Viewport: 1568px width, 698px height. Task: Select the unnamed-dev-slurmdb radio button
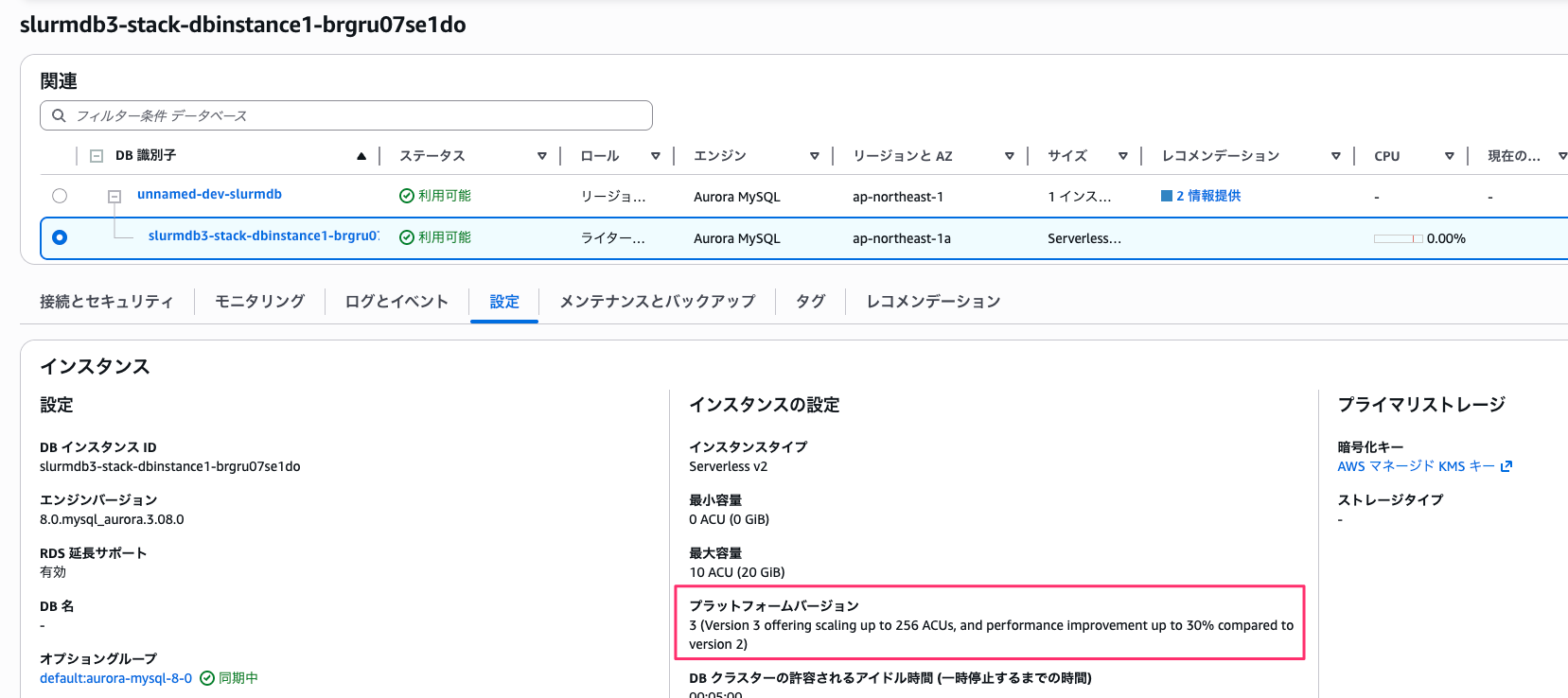(60, 196)
